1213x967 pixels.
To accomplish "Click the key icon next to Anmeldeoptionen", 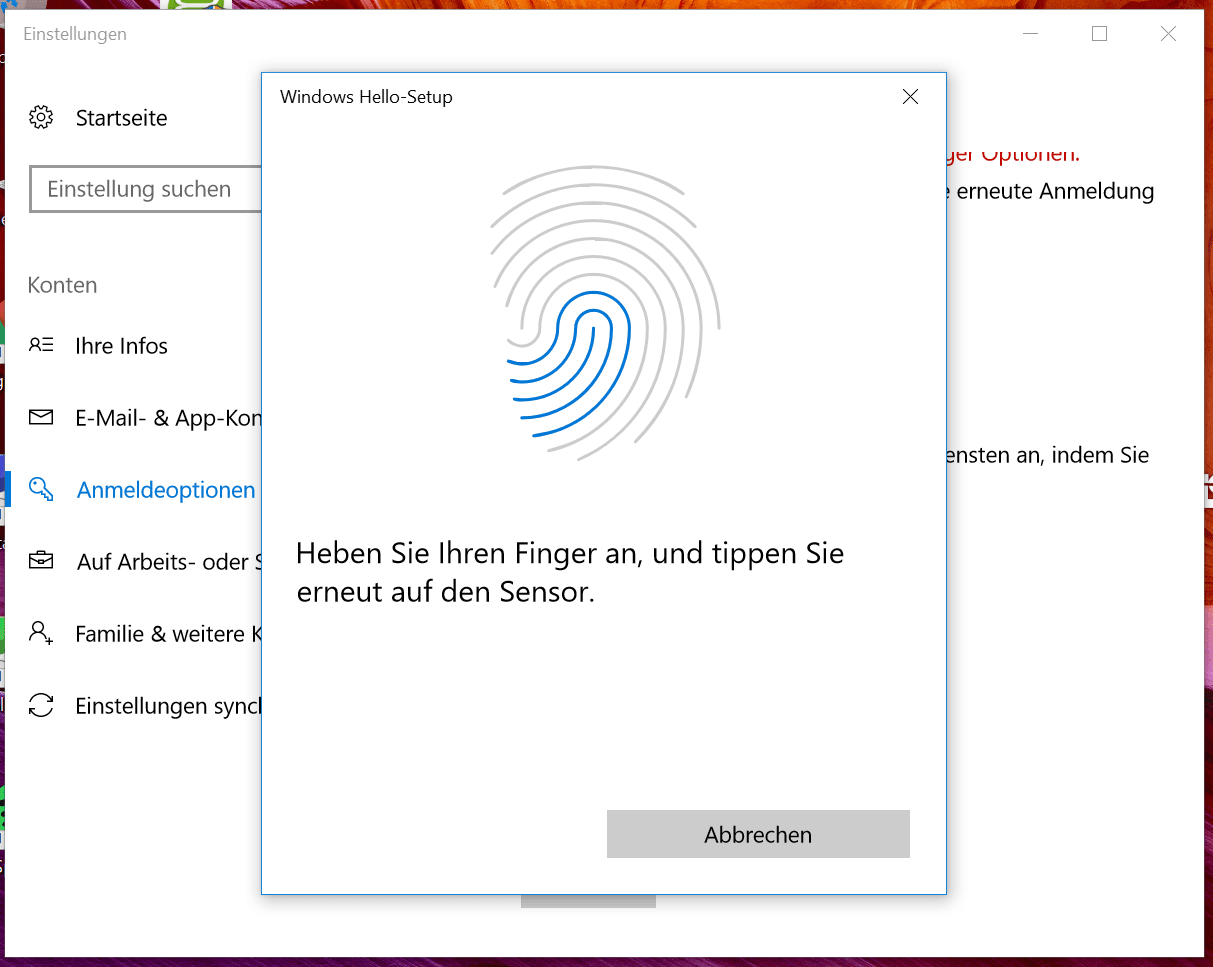I will (41, 490).
